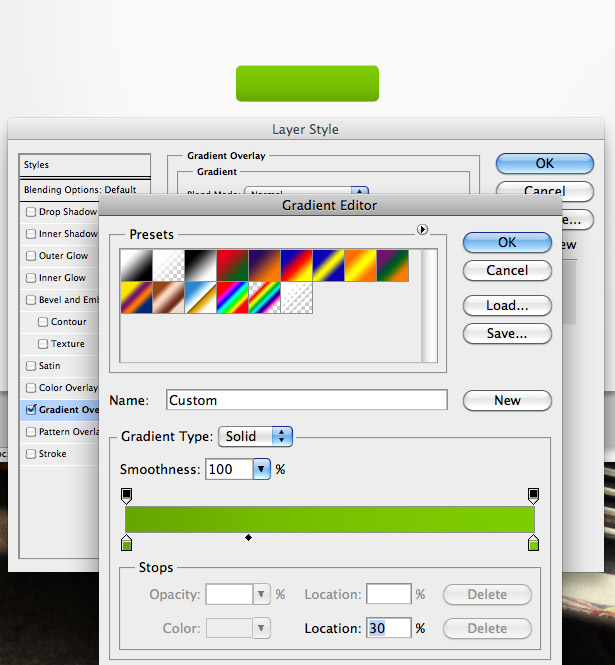
Task: Select the right green color stop
Action: click(x=533, y=543)
